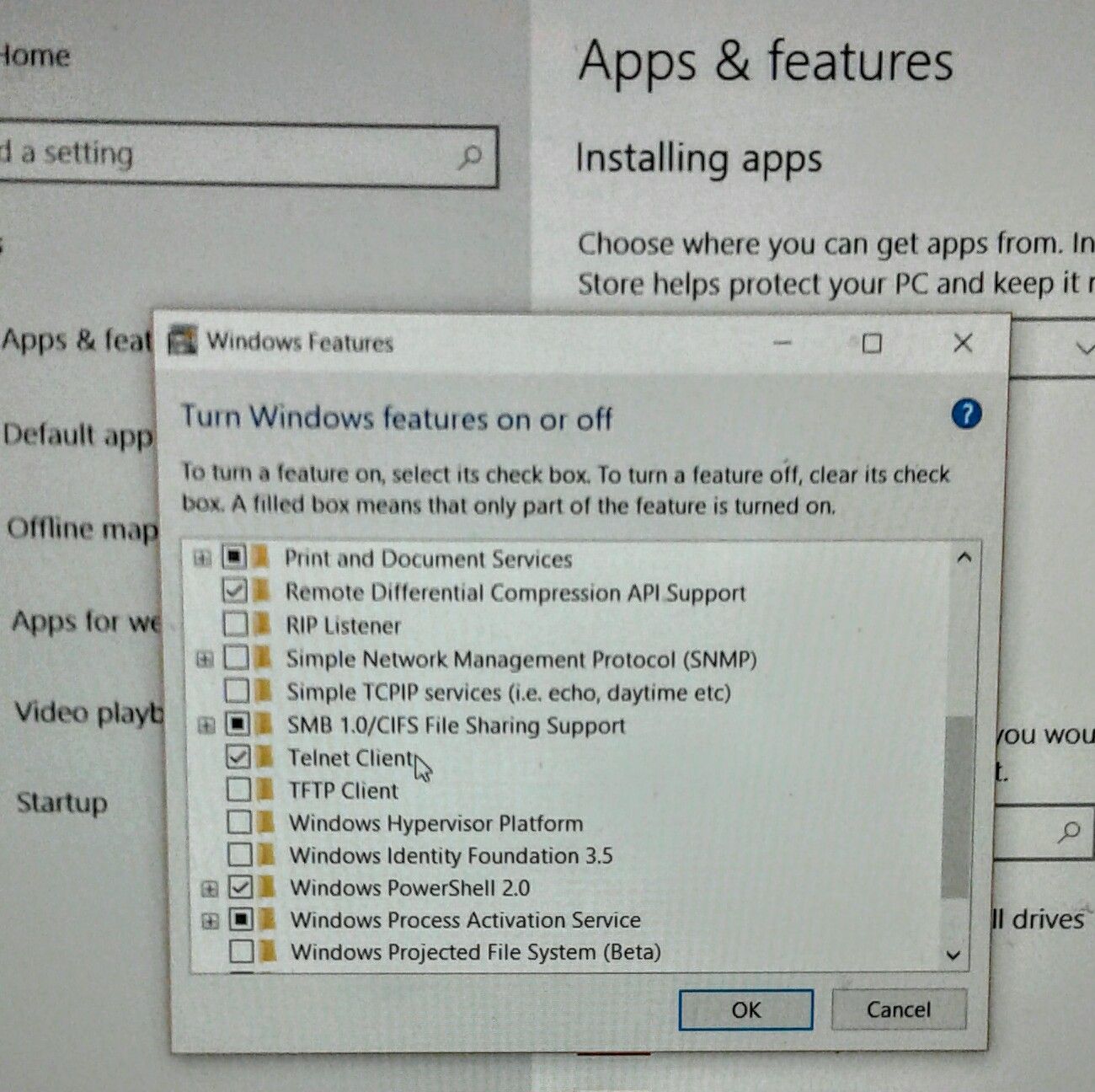Uncheck the Telnet Client checkbox
The image size is (1095, 1092).
pyautogui.click(x=238, y=757)
